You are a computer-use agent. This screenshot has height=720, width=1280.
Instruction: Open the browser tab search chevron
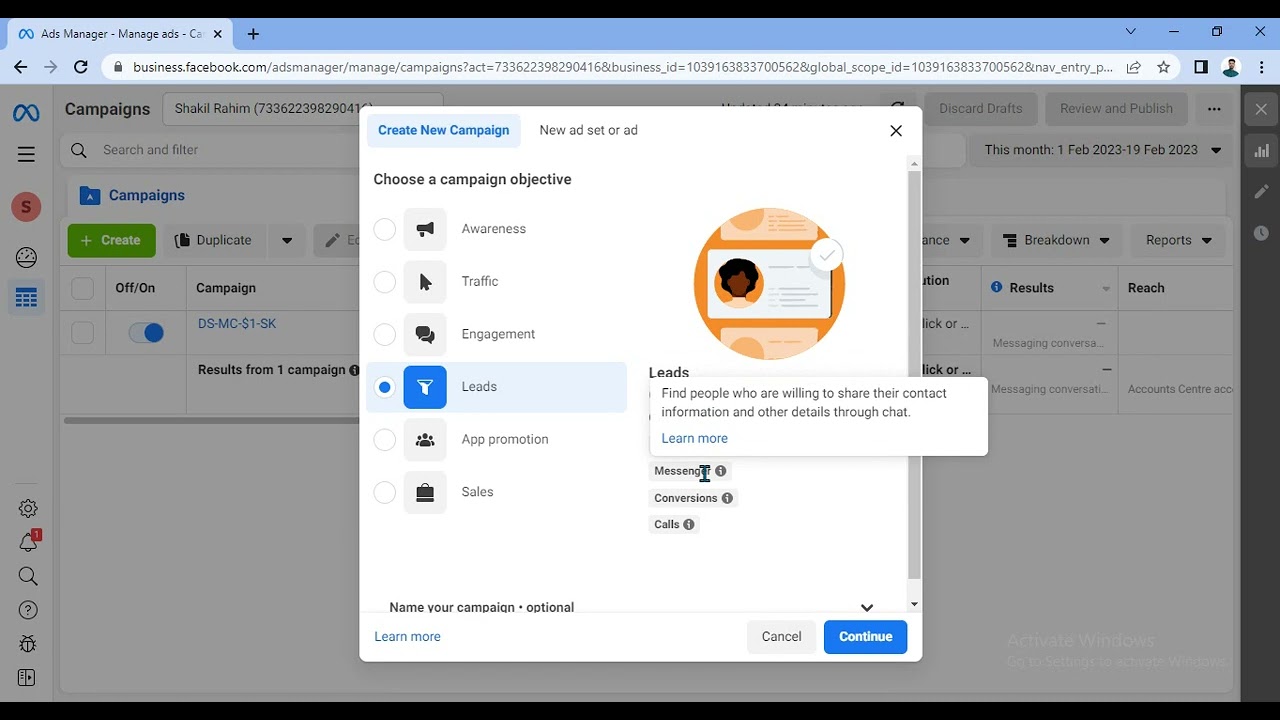(1131, 32)
